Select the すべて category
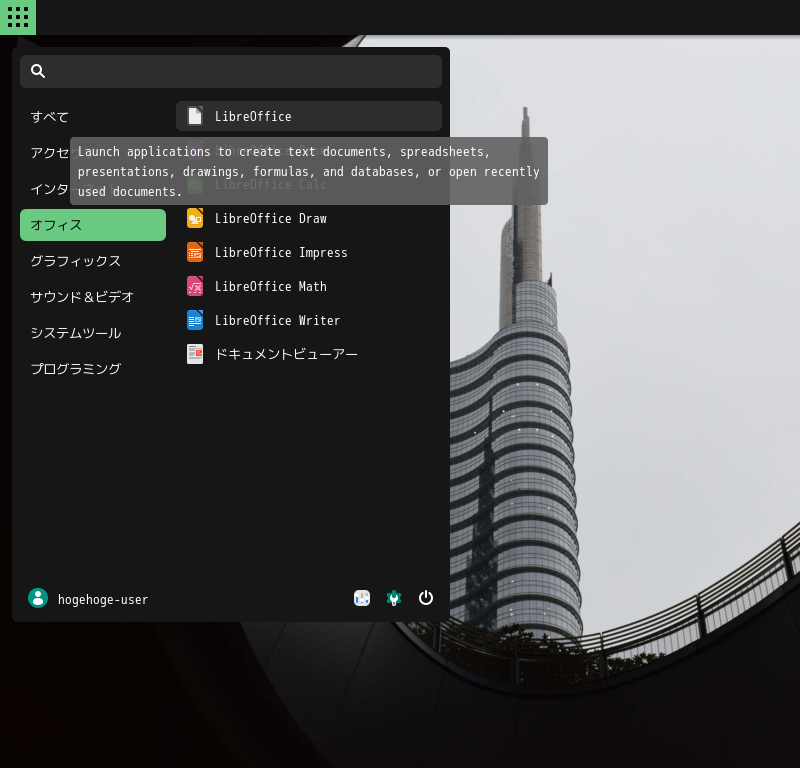This screenshot has height=768, width=800. [93, 117]
